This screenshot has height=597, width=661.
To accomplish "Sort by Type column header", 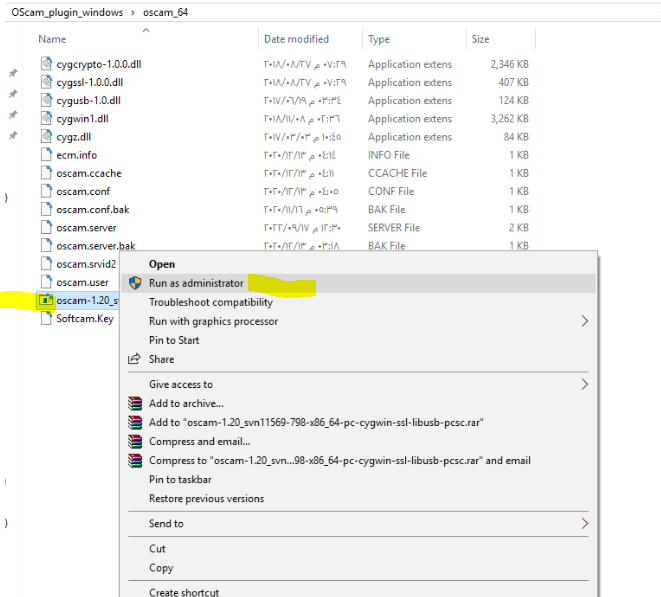I will click(x=379, y=39).
